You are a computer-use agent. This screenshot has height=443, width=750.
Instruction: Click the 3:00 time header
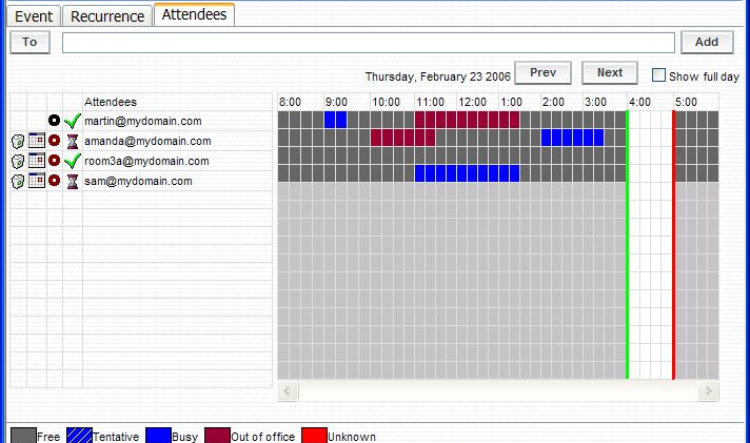click(x=596, y=102)
